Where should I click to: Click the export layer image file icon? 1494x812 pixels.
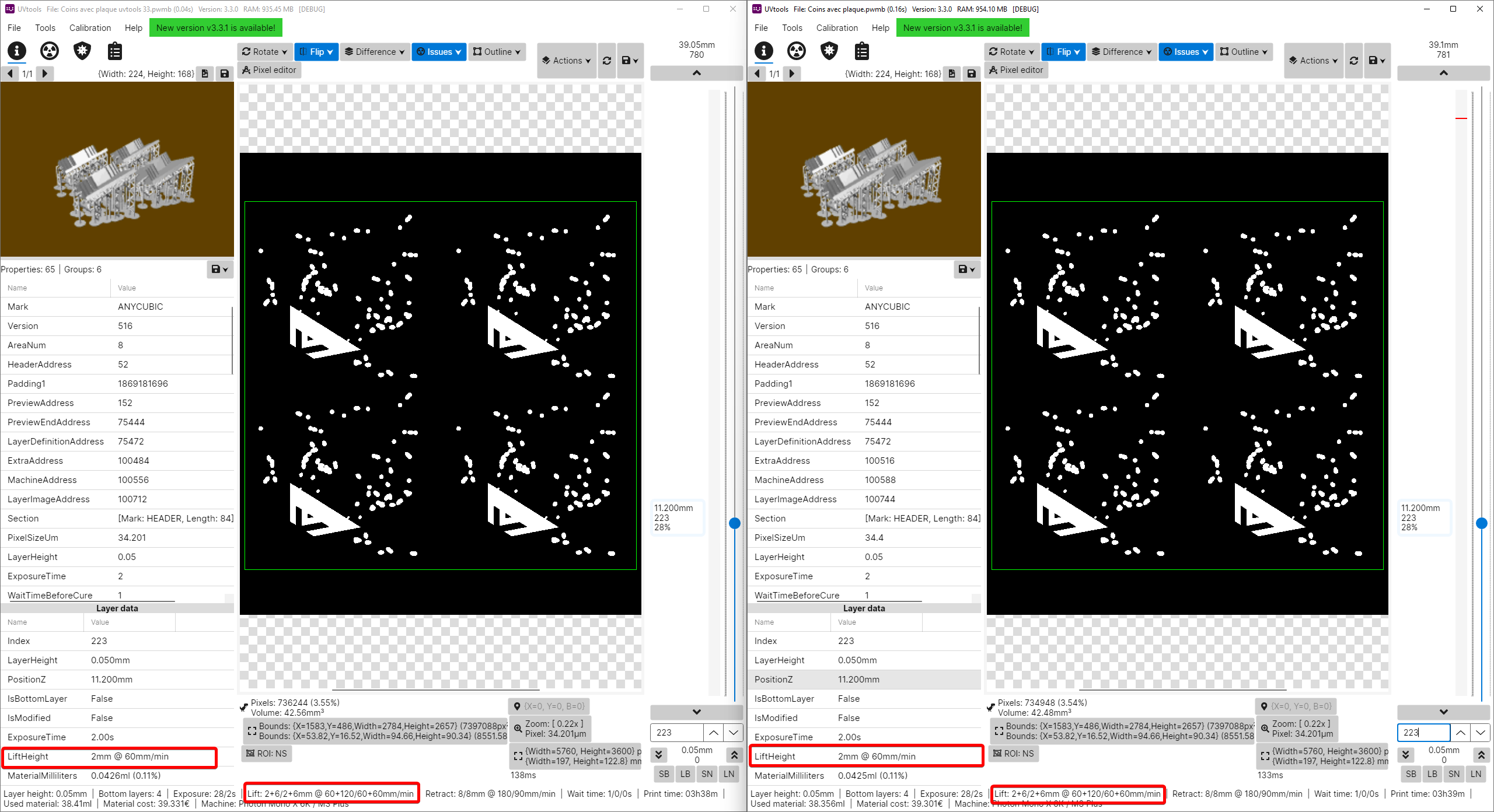pos(205,73)
